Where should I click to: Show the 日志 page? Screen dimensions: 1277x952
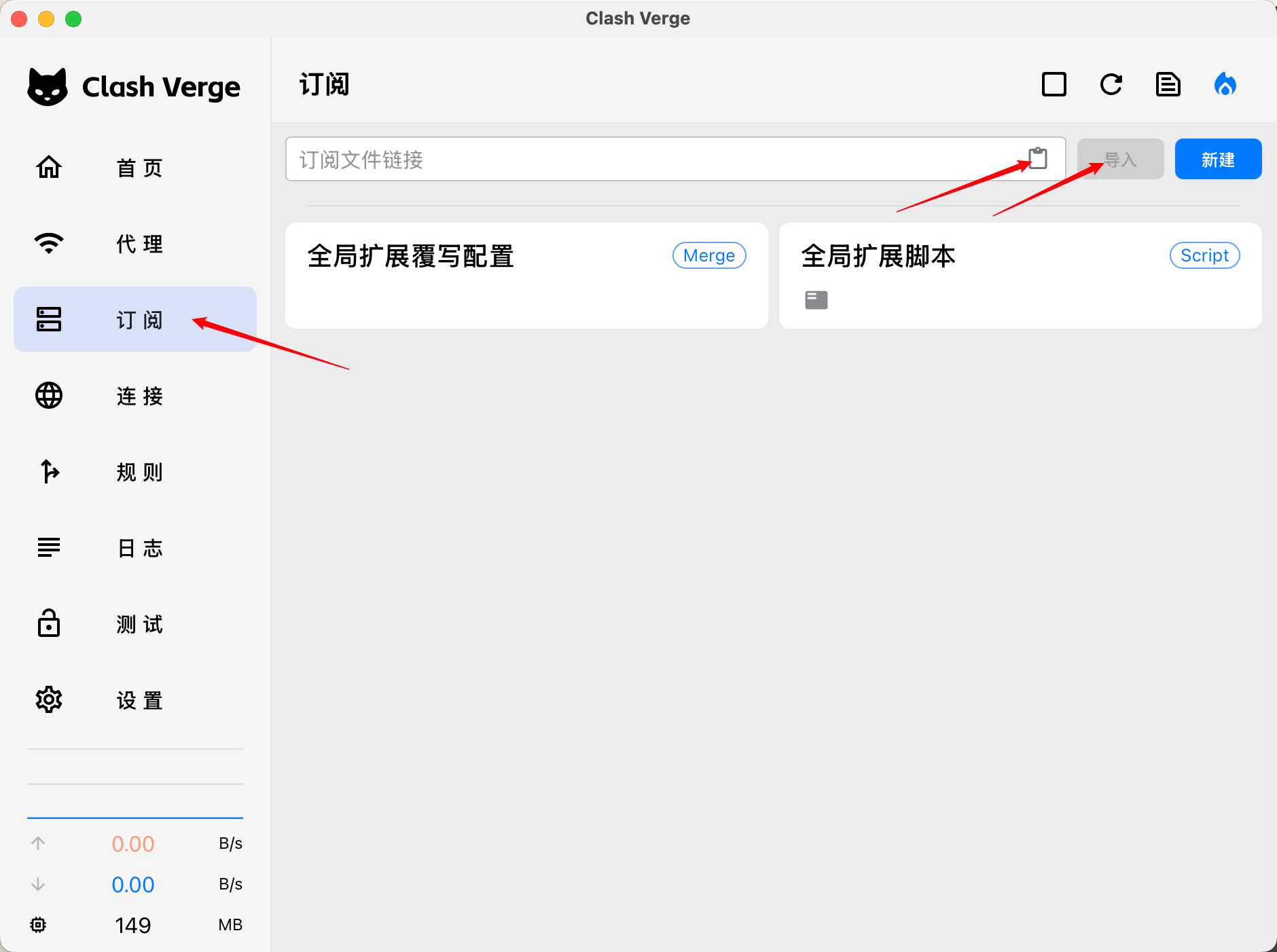tap(135, 547)
